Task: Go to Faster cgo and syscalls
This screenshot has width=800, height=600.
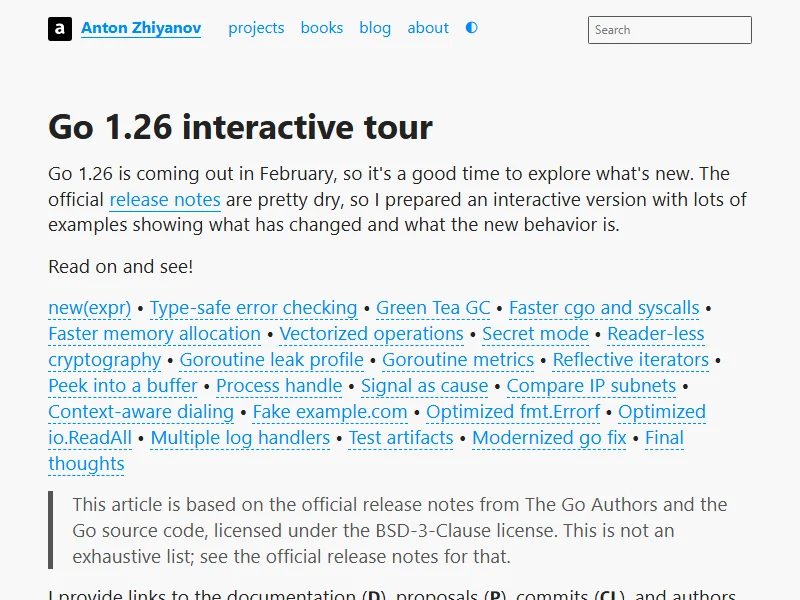Action: [604, 308]
